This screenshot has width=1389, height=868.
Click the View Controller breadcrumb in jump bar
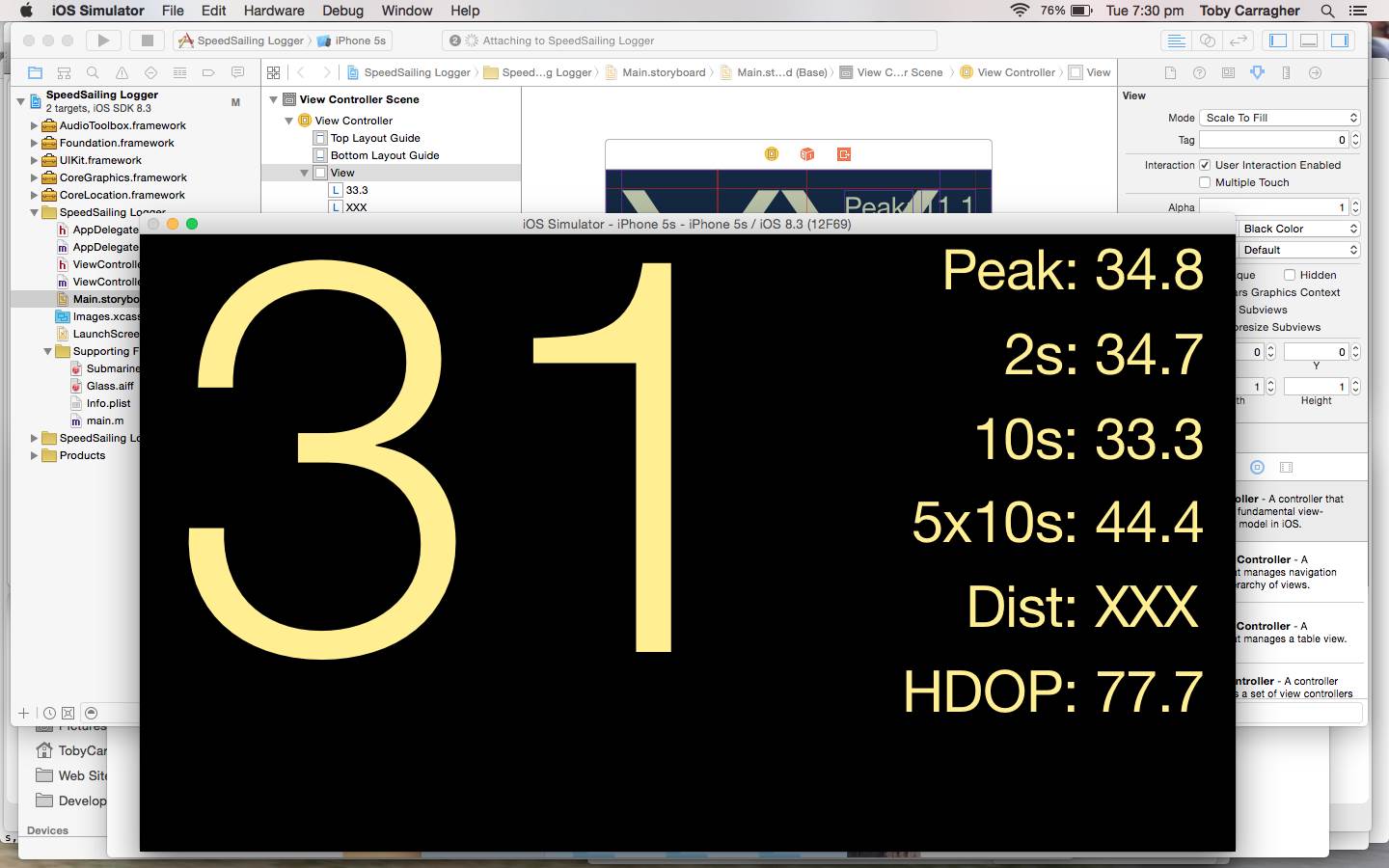tap(1015, 72)
